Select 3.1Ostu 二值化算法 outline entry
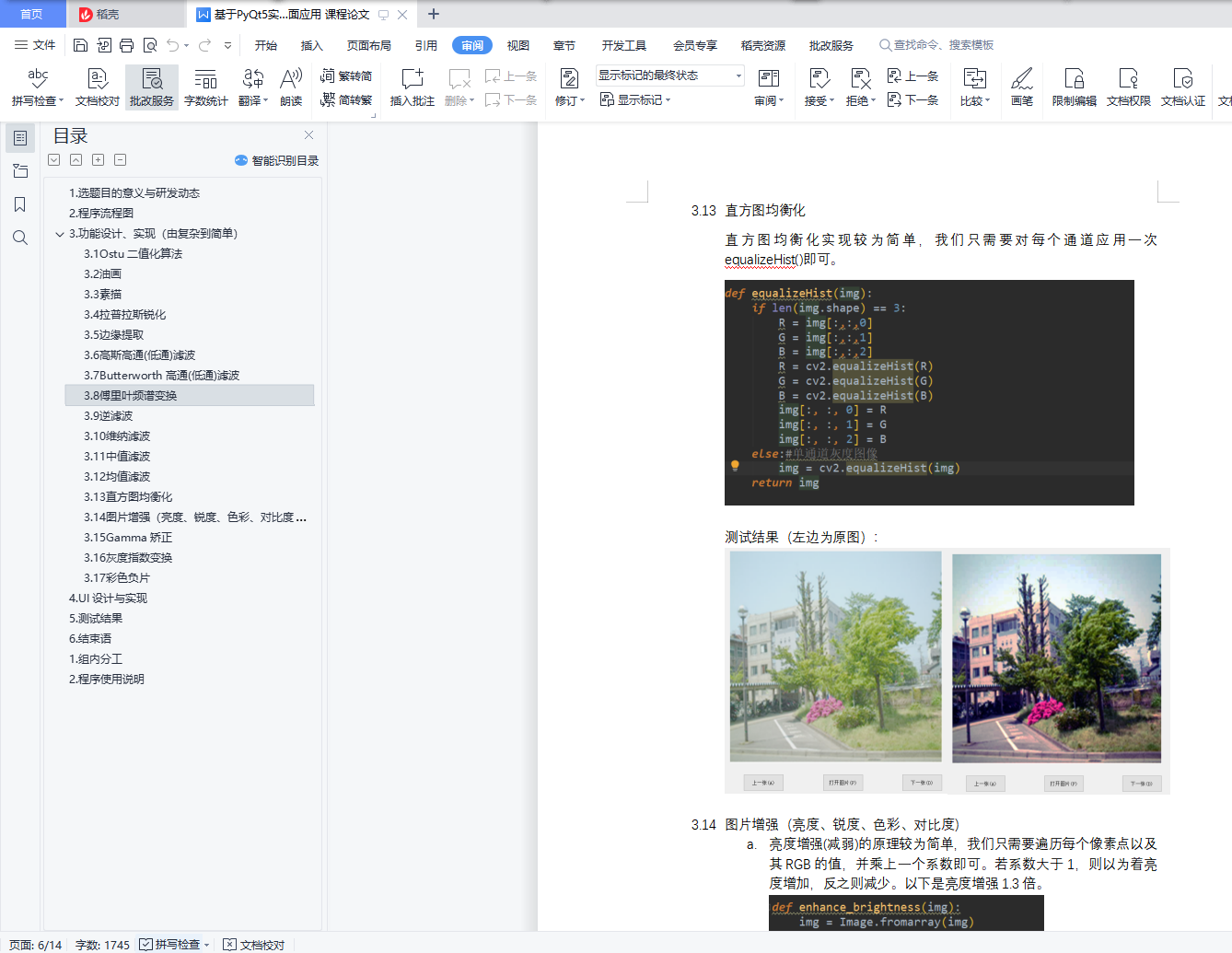This screenshot has width=1232, height=953. 134,254
